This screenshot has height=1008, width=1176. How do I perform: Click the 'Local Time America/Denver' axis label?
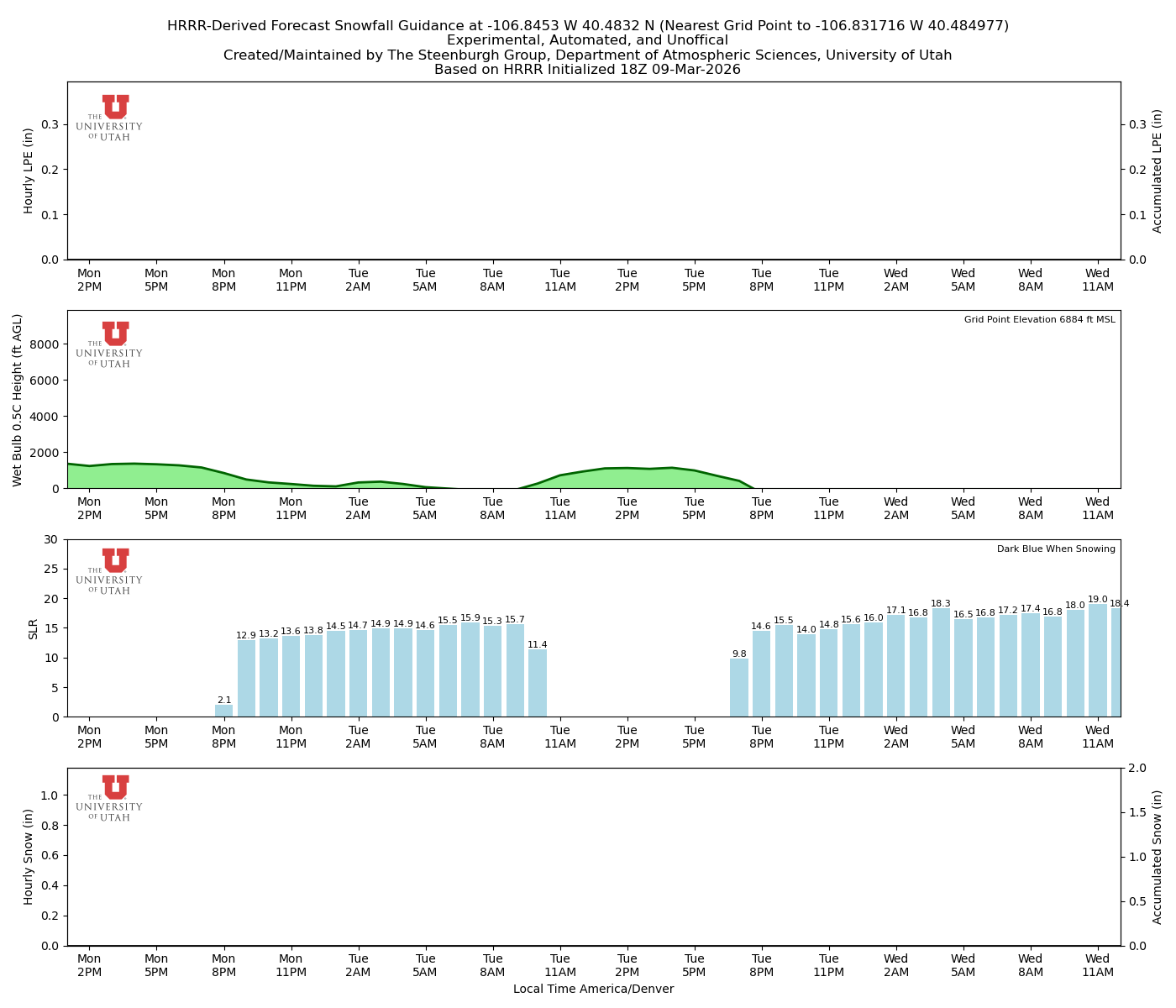[593, 989]
